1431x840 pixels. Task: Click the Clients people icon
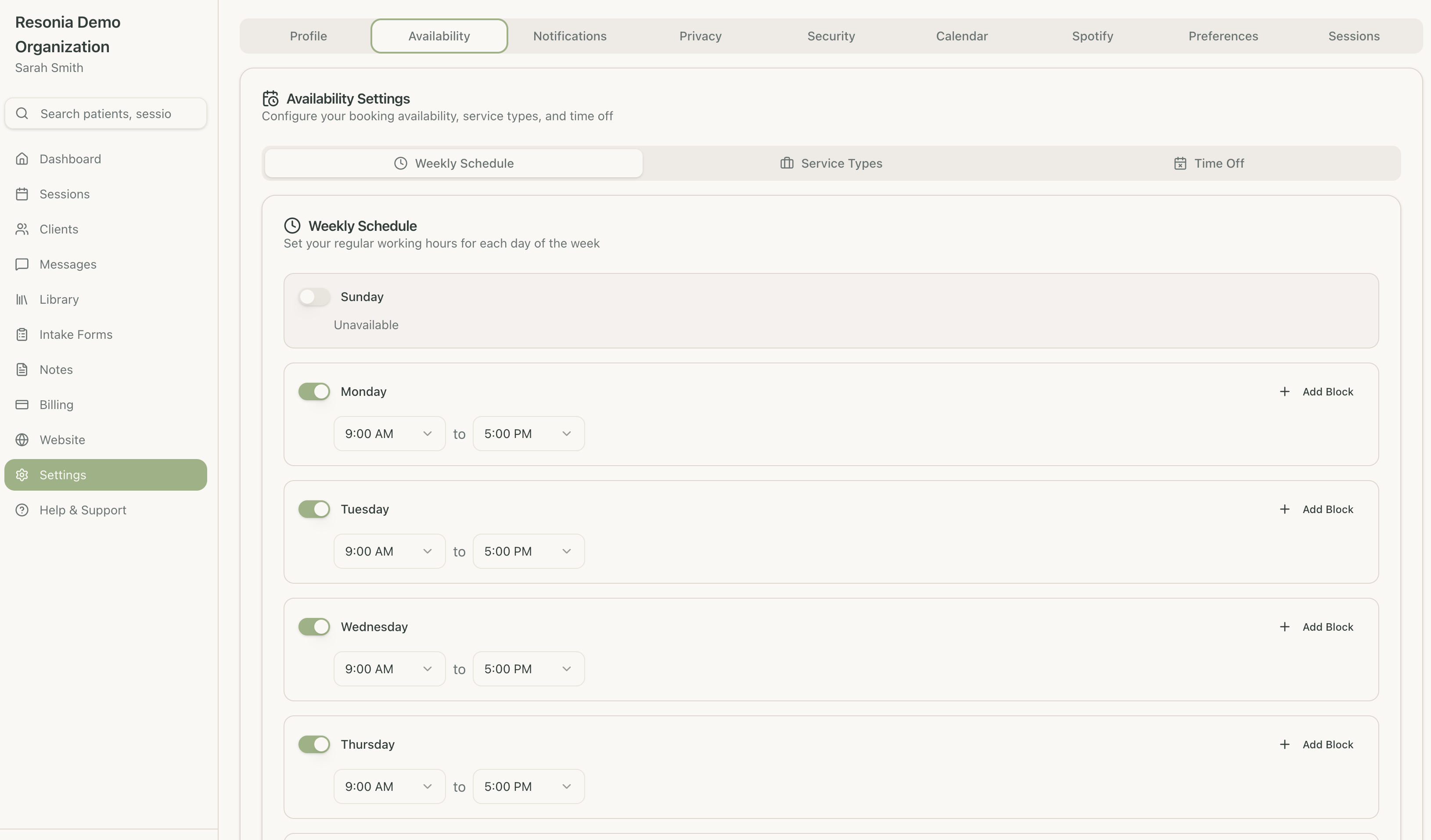click(x=22, y=229)
